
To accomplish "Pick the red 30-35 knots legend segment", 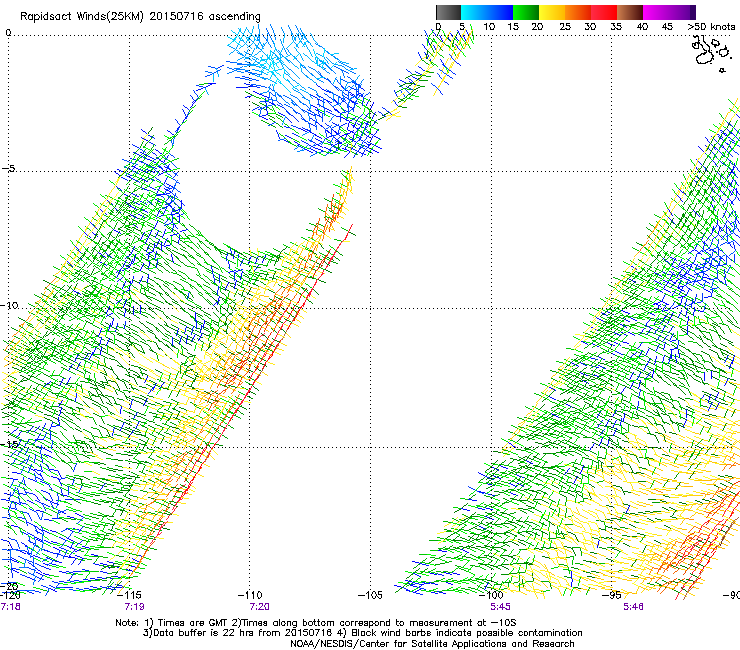I will click(x=604, y=12).
